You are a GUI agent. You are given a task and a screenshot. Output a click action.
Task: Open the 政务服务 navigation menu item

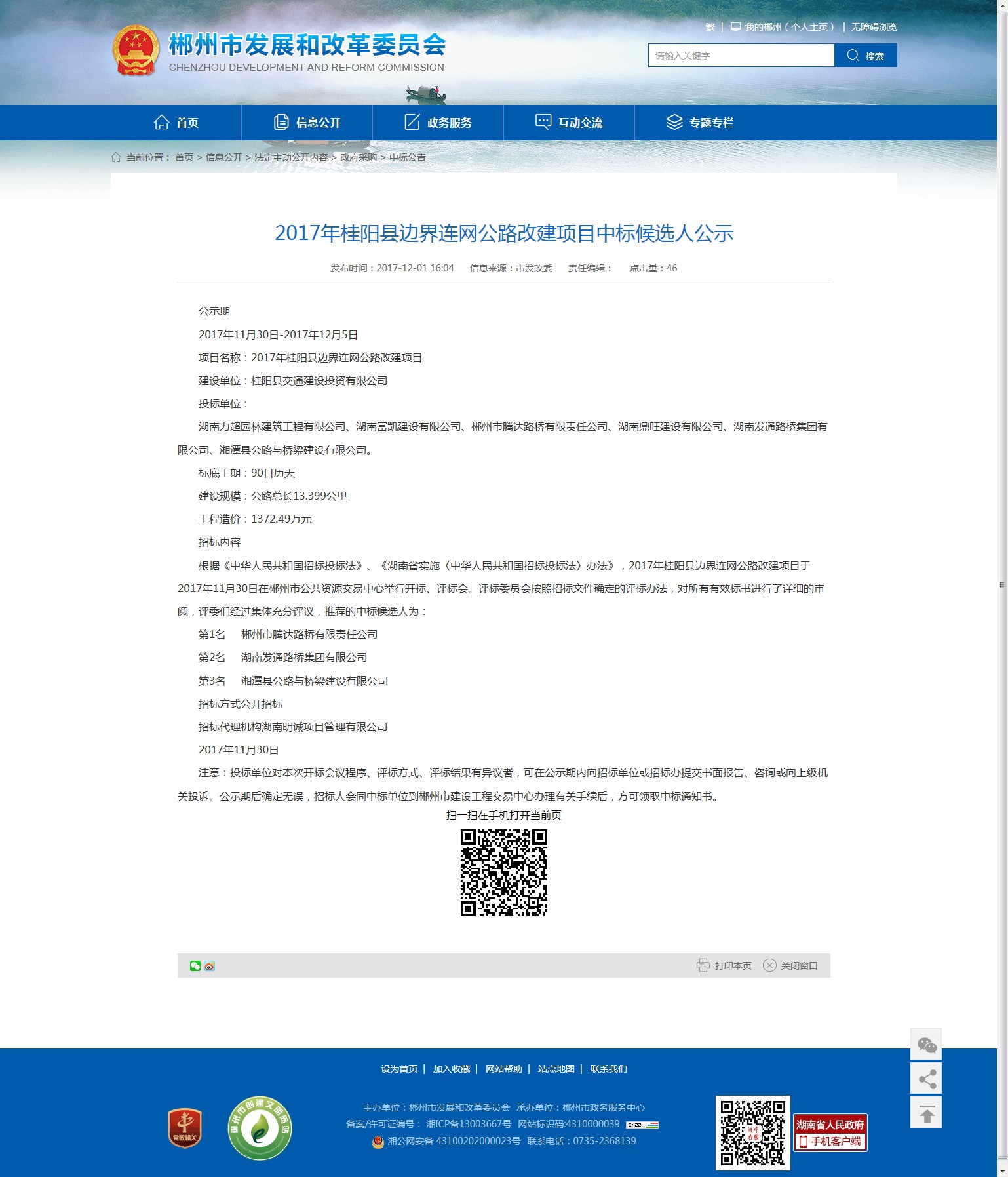tap(438, 123)
